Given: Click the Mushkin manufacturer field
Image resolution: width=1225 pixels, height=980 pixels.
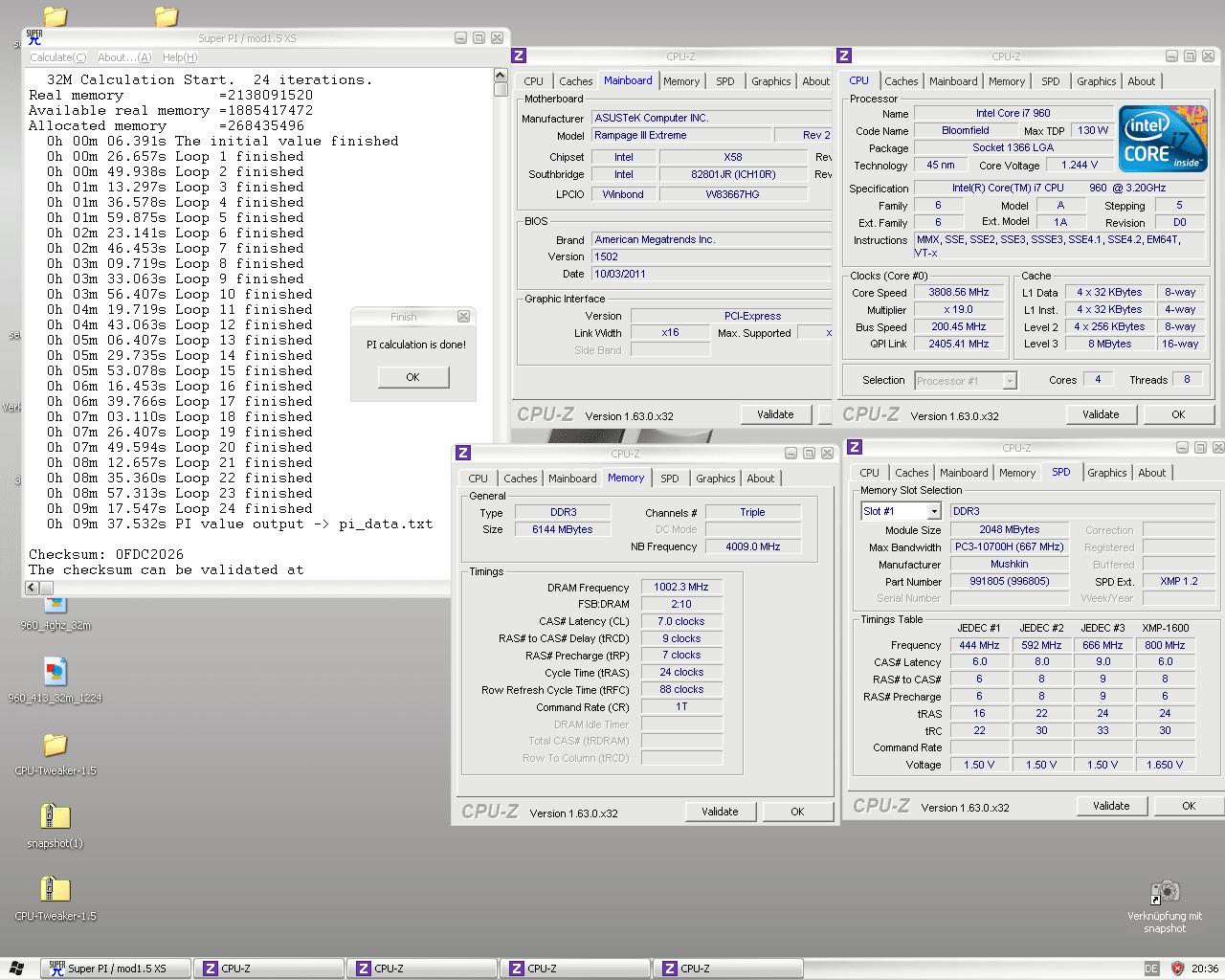Looking at the screenshot, I should click(1010, 565).
